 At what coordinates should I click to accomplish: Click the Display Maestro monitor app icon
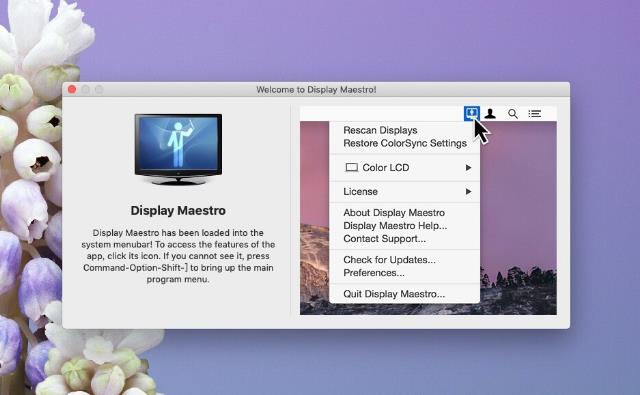coord(178,149)
